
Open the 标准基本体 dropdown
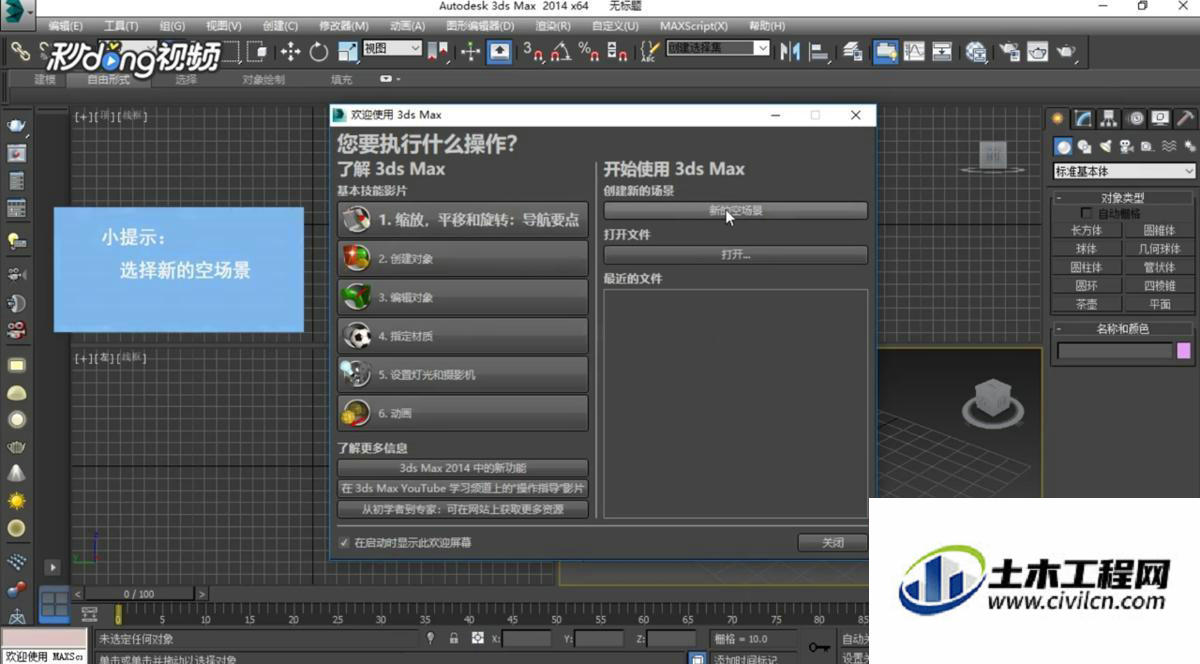pos(1125,171)
